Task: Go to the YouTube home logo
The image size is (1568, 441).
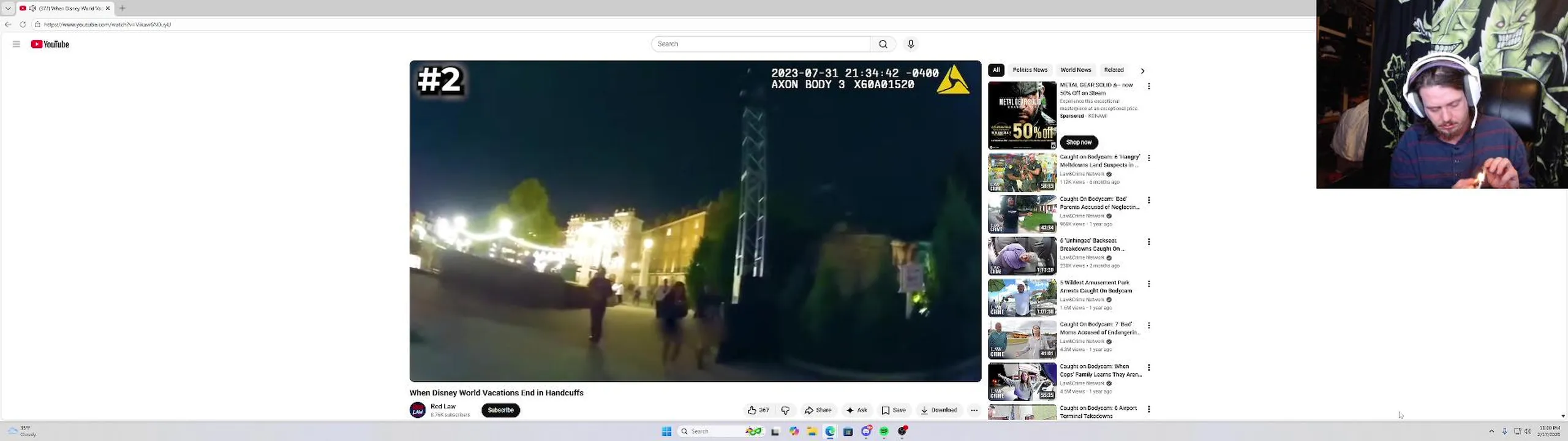Action: 50,44
